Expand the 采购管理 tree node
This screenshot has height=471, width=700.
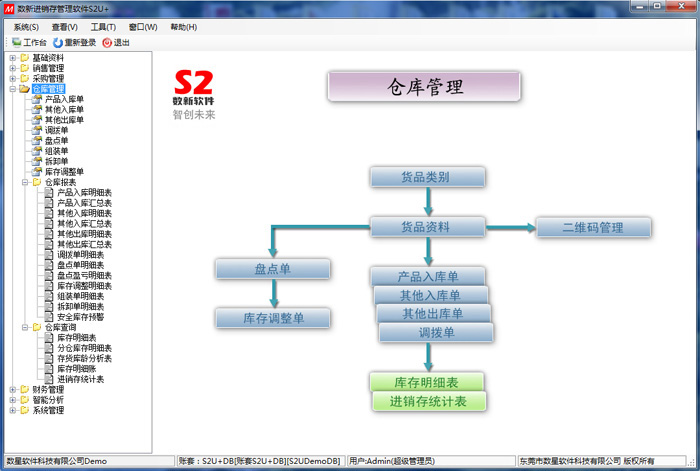(x=13, y=79)
